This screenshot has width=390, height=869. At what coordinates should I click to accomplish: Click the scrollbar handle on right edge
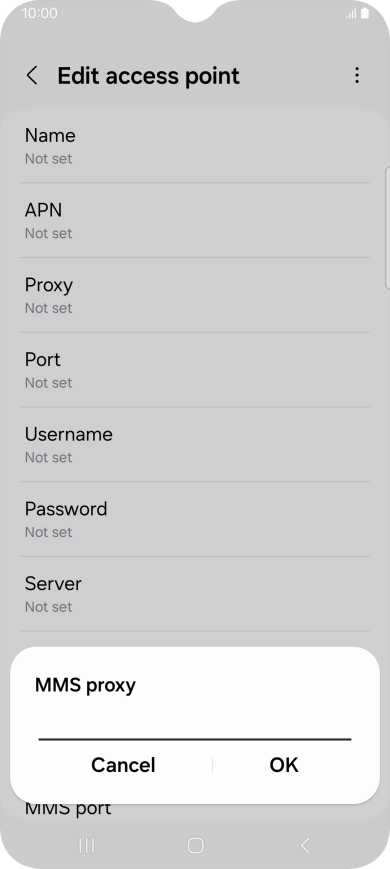point(387,227)
